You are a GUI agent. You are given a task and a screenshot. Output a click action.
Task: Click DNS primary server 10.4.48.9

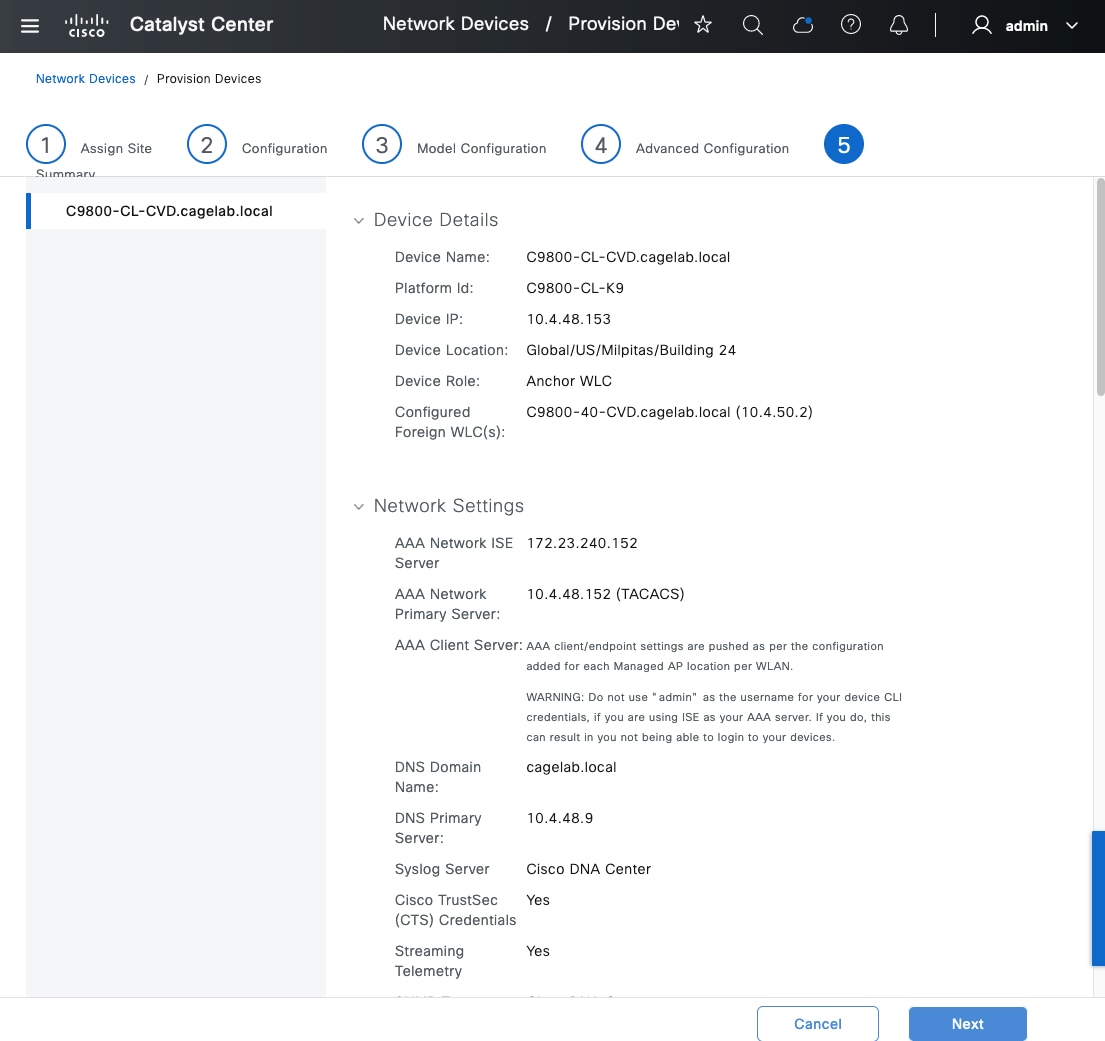pyautogui.click(x=560, y=818)
